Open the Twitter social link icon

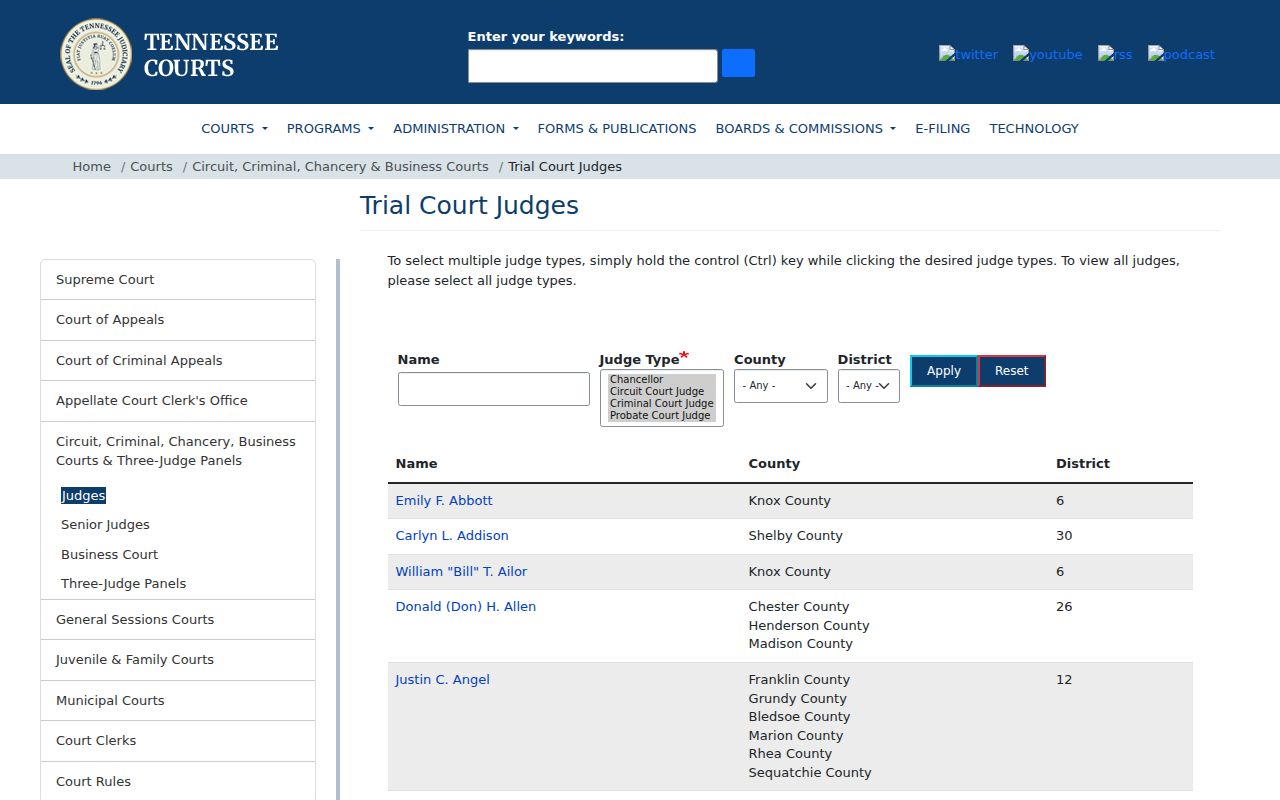(x=968, y=54)
